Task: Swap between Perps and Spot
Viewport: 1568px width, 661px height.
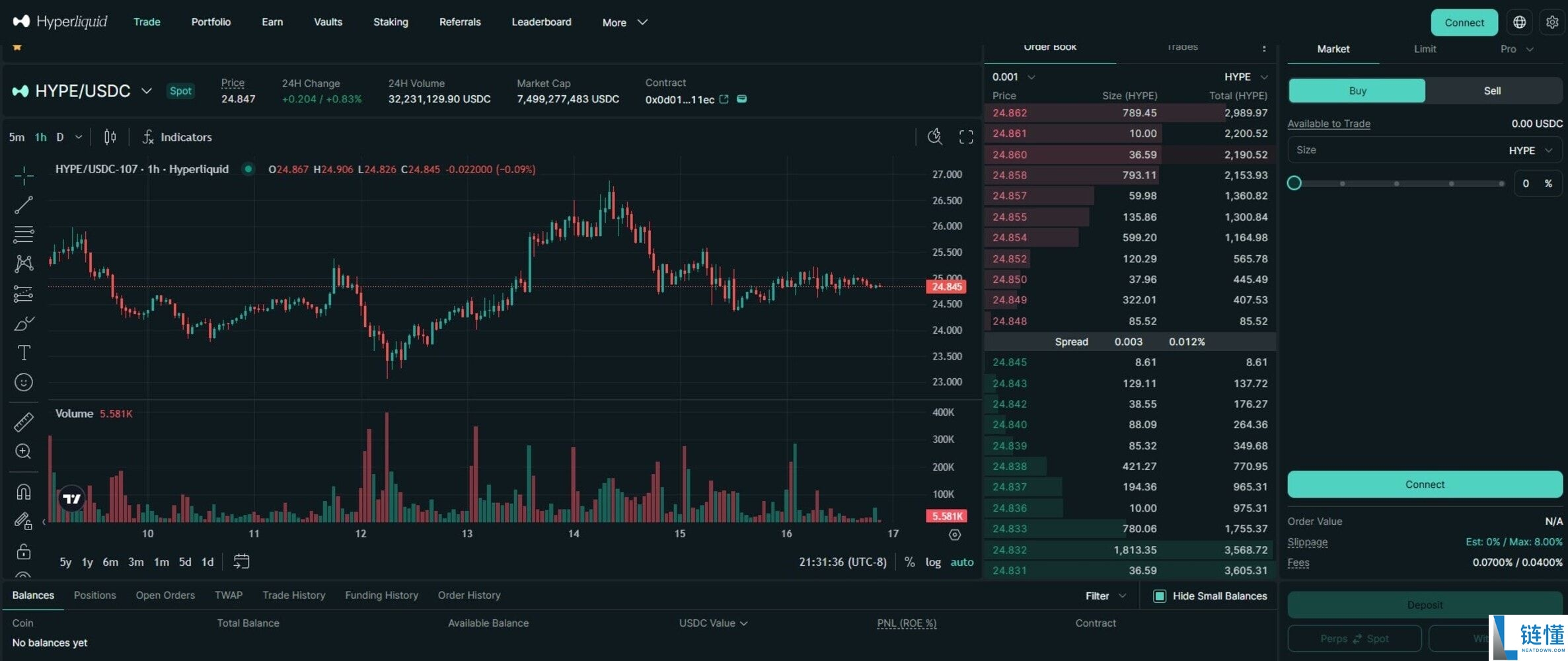Action: (1355, 639)
